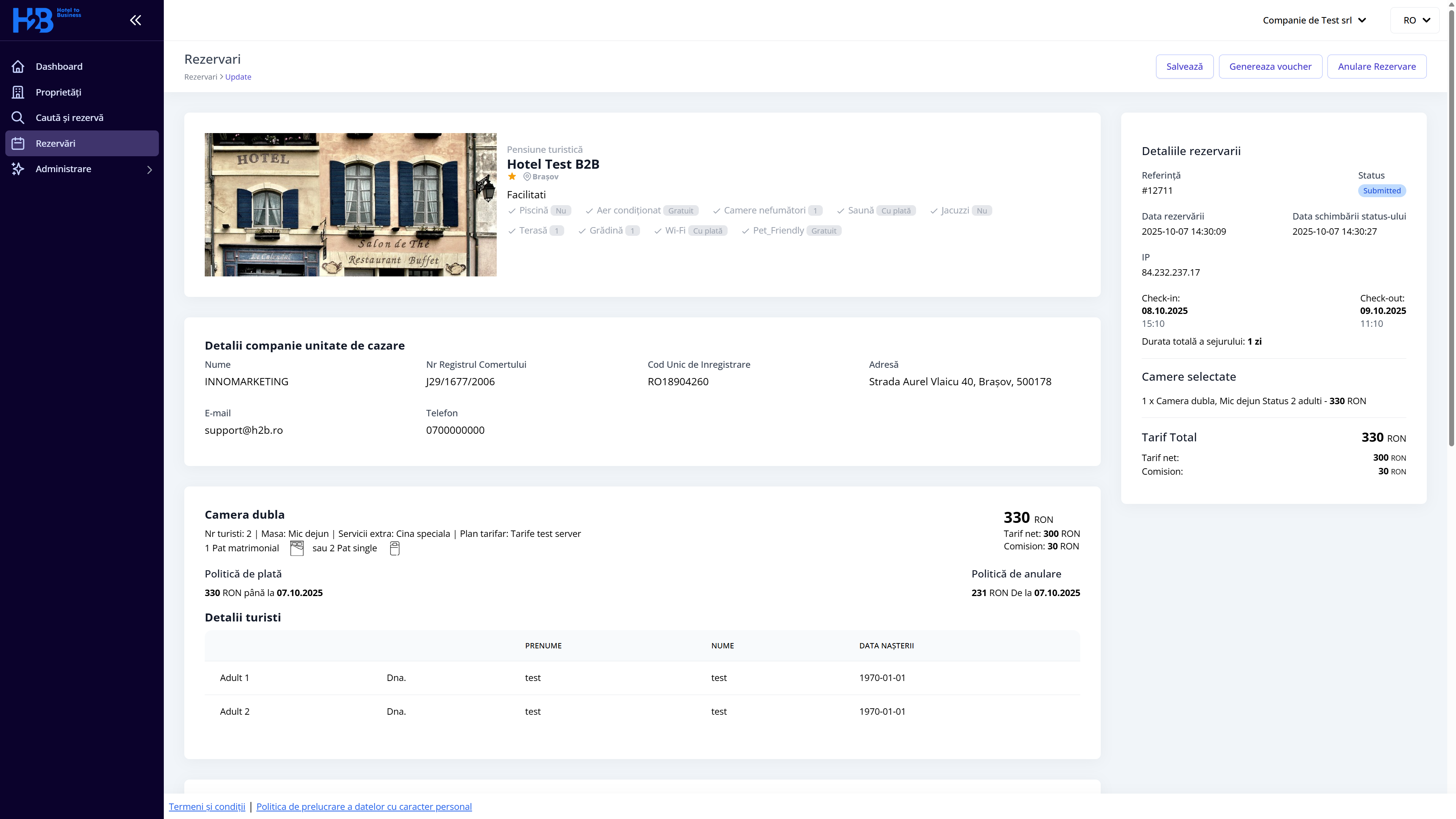Open the Caută și rezervă menu item

tap(69, 118)
